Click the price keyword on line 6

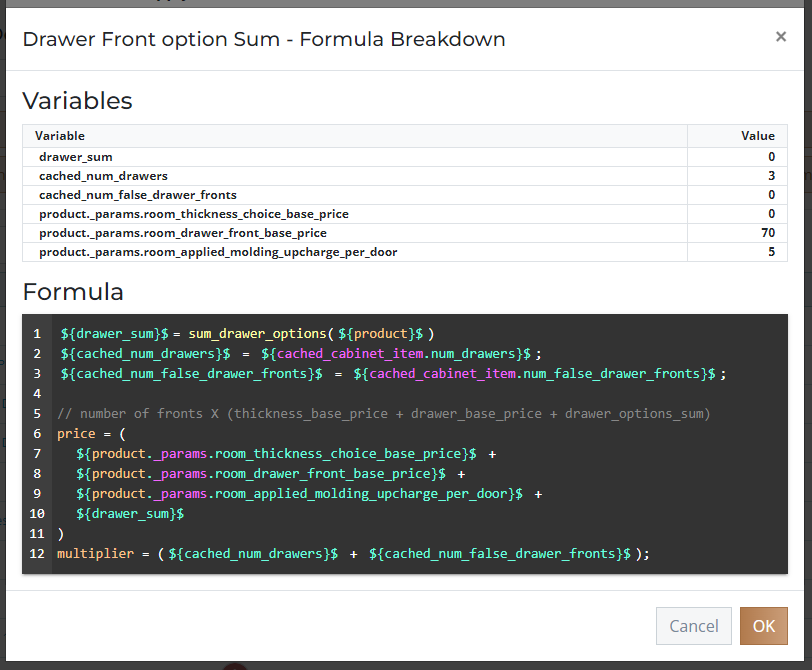[x=76, y=434]
